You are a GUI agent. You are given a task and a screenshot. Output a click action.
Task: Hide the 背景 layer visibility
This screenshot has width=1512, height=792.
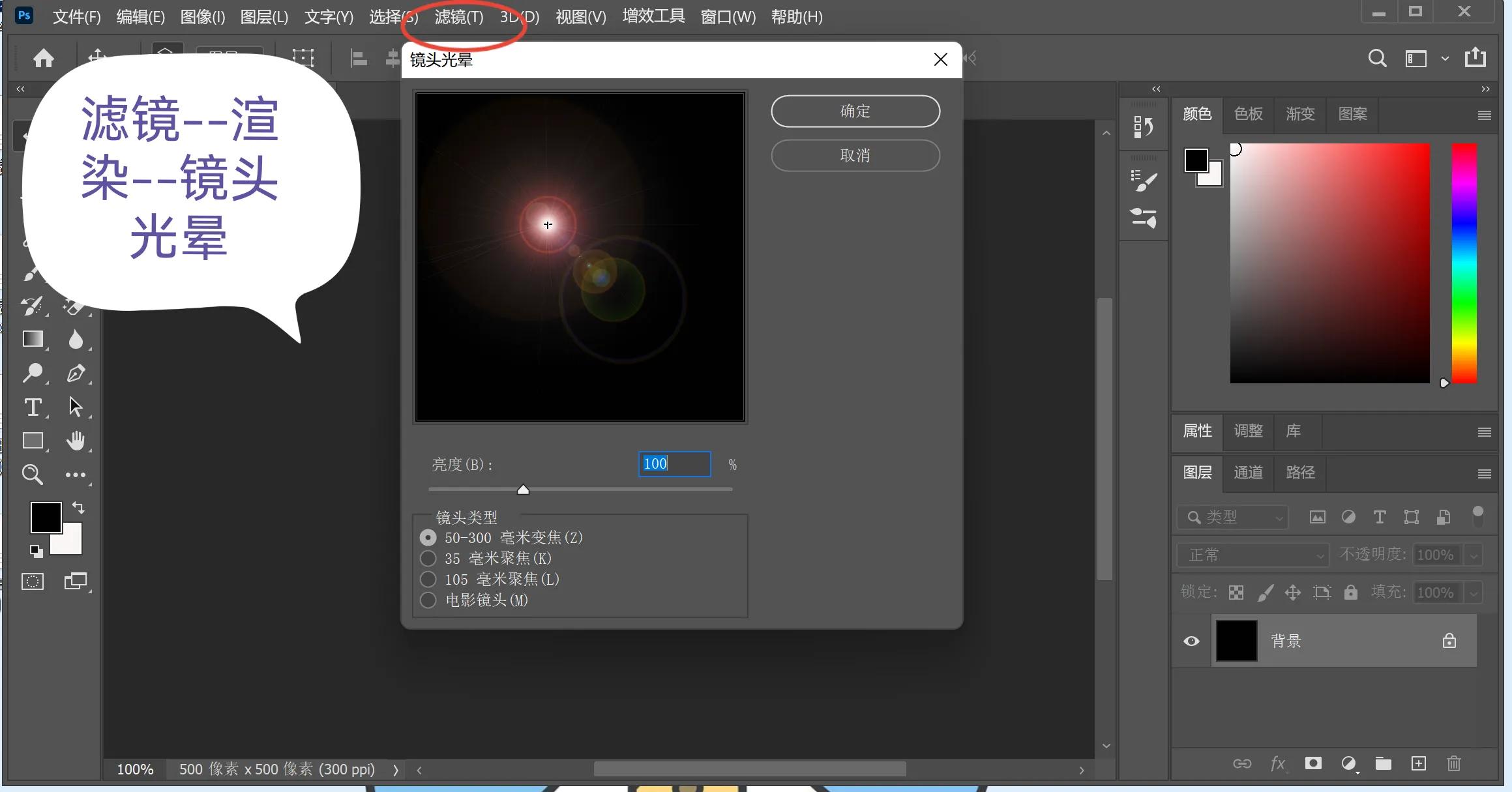(1191, 641)
